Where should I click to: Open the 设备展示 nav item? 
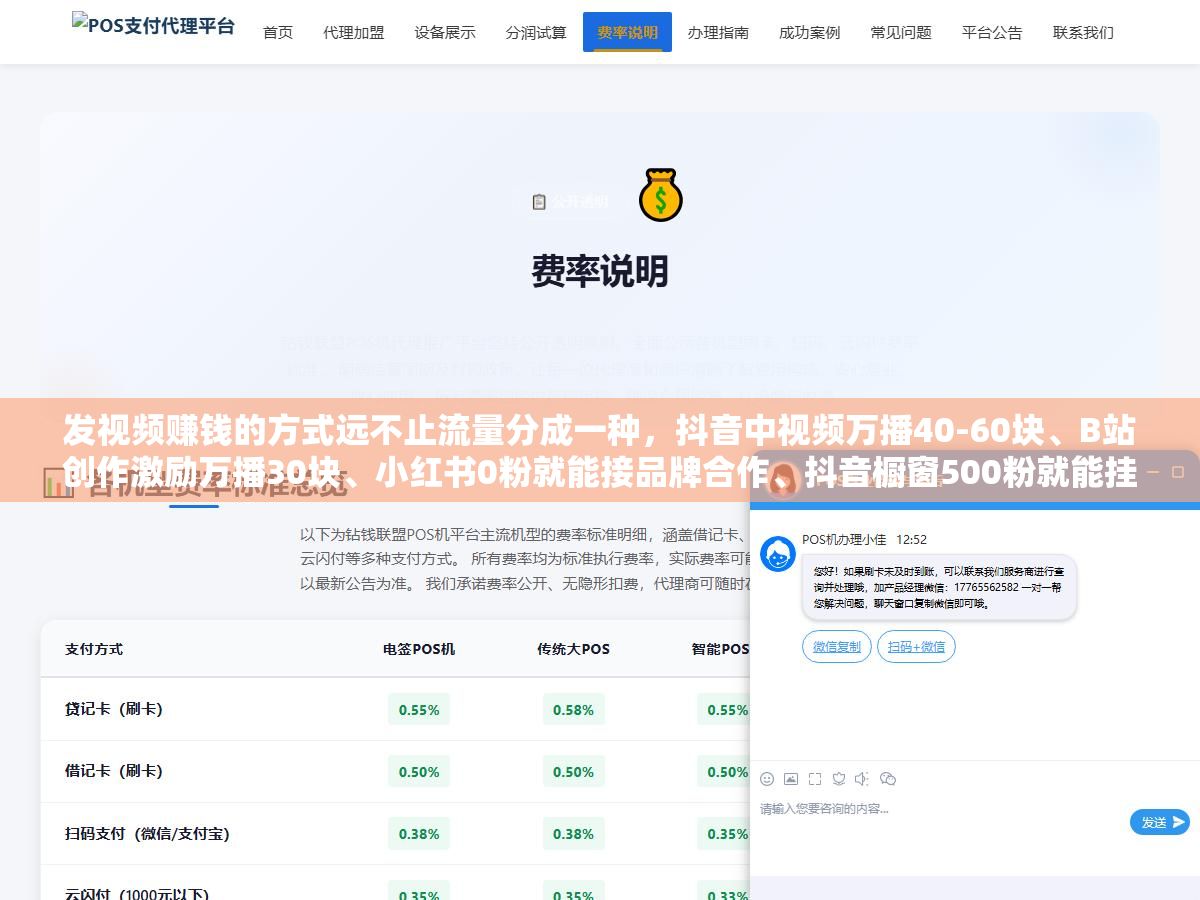[445, 32]
